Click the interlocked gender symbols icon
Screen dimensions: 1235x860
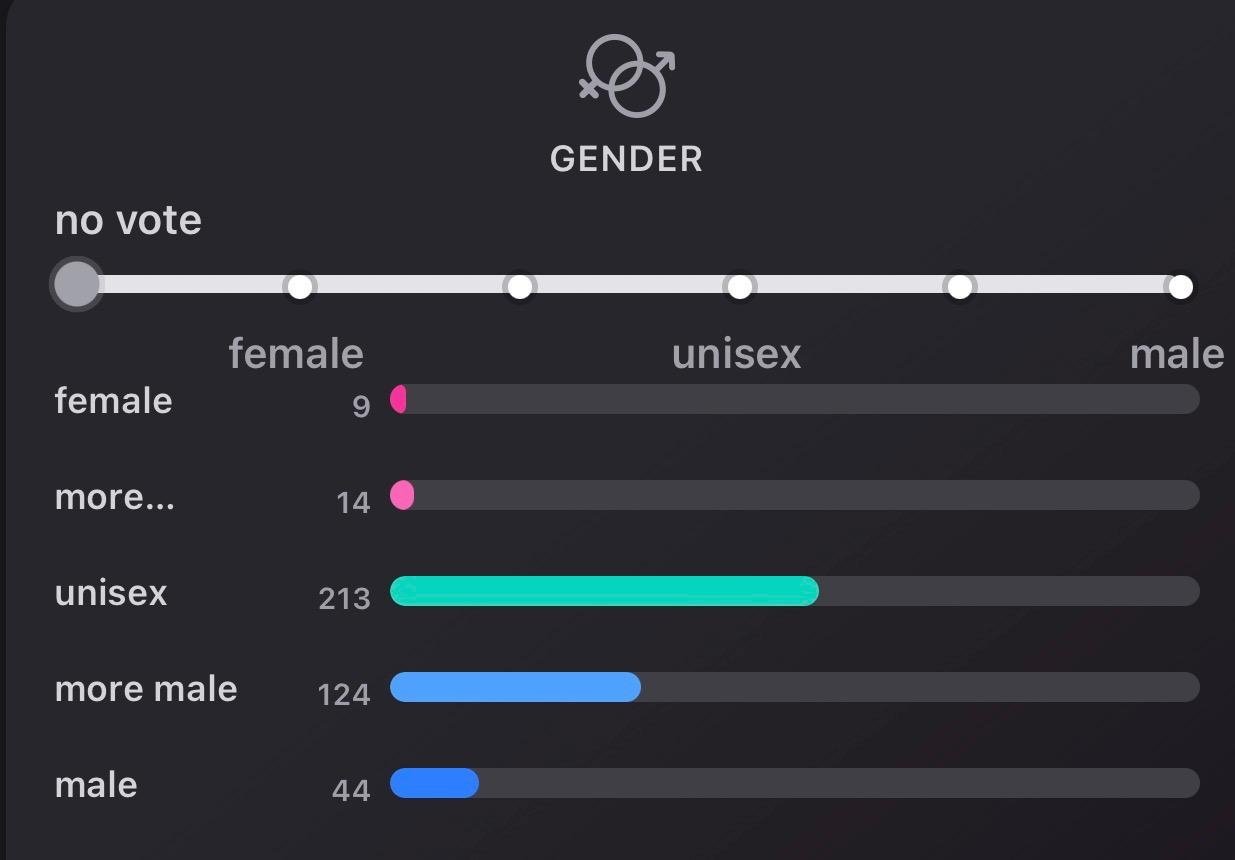(x=627, y=76)
